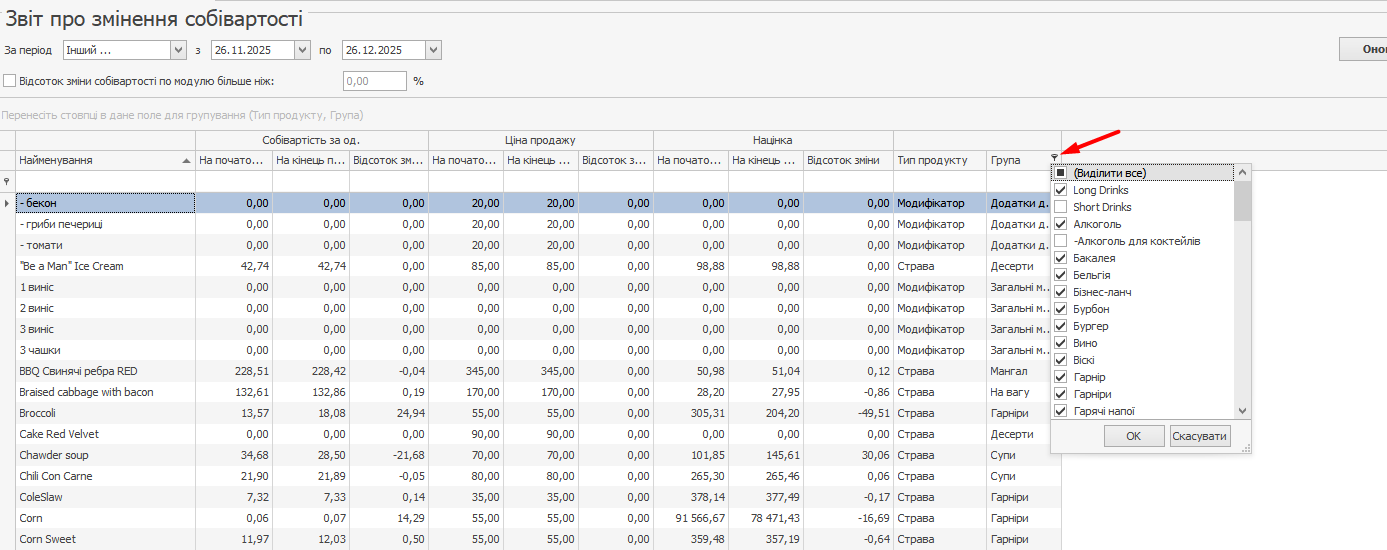Open the За період dropdown
1387x550 pixels.
tap(179, 50)
